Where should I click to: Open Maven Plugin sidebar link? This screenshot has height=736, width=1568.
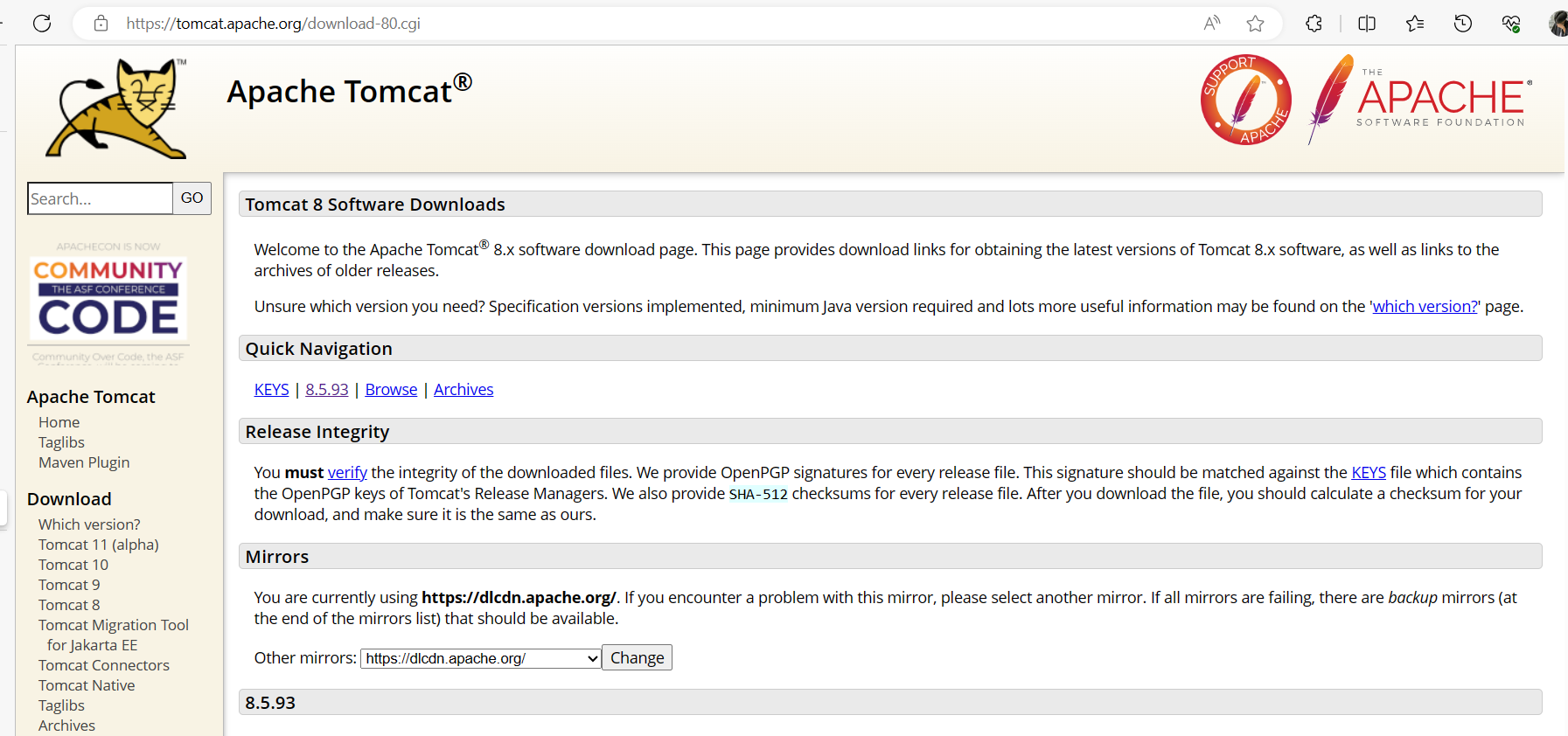(84, 462)
